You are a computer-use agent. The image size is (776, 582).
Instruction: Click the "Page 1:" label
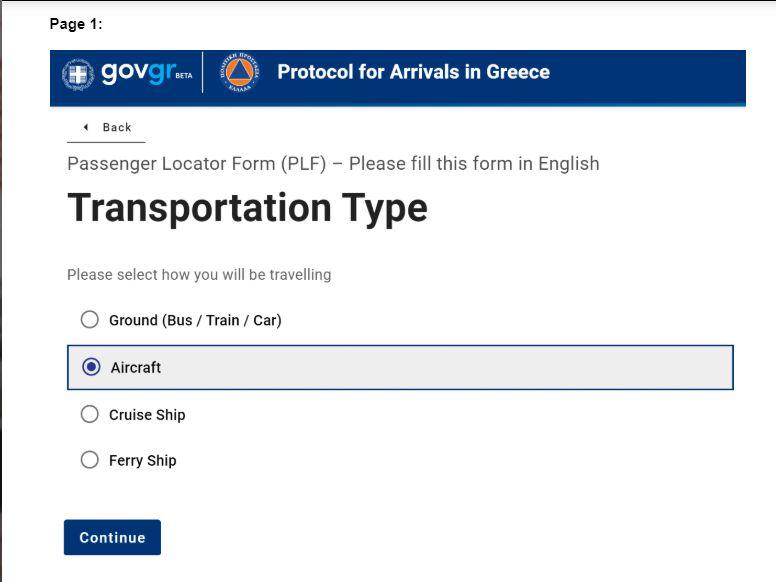(x=76, y=24)
